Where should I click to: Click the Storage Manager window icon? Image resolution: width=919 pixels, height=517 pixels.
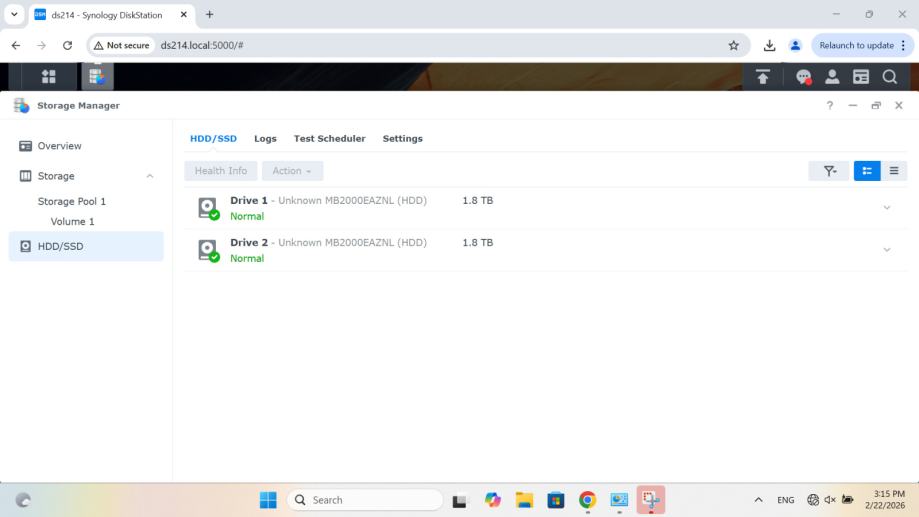22,106
